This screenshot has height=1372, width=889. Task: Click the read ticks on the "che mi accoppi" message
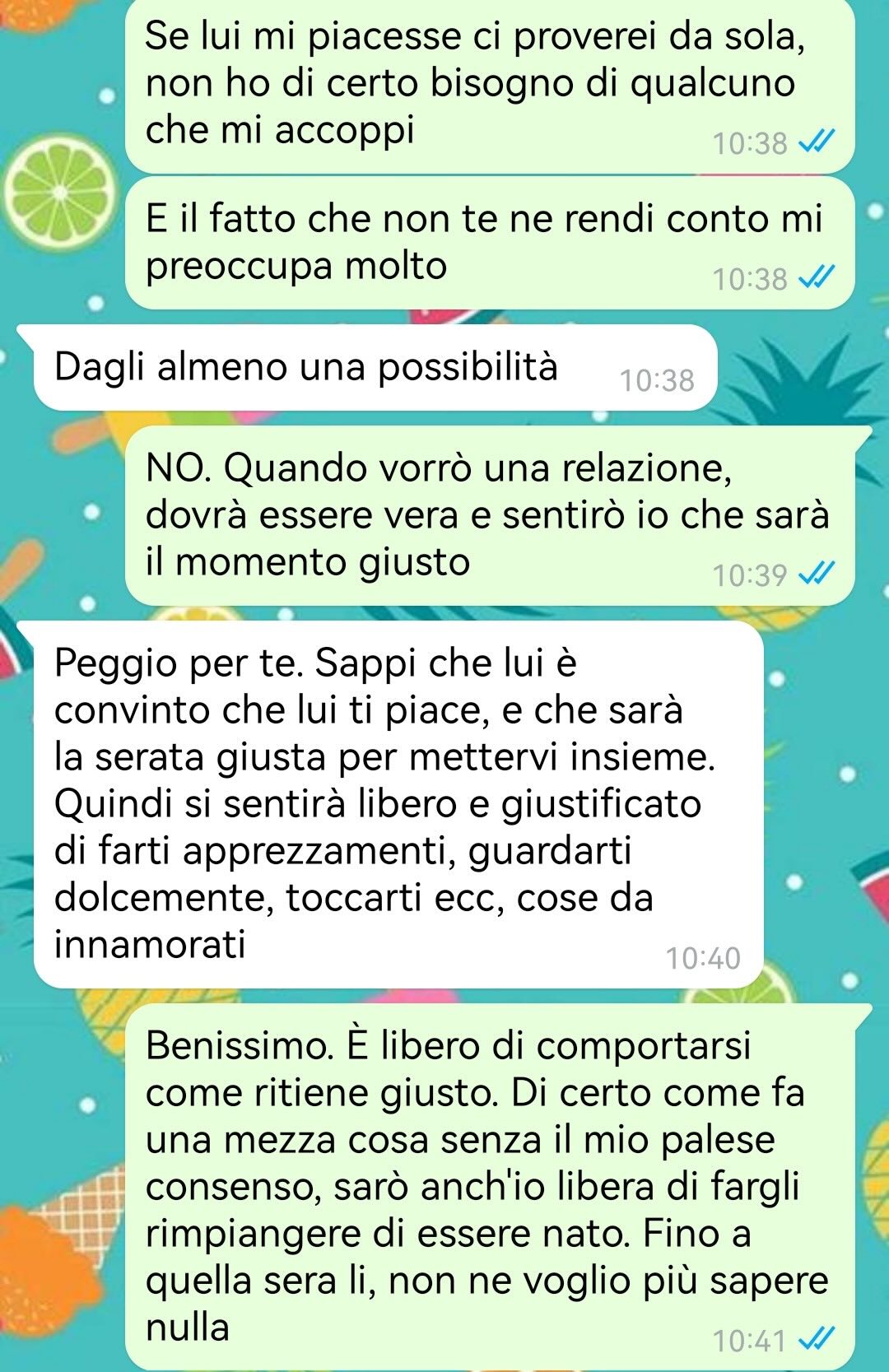pos(817,142)
